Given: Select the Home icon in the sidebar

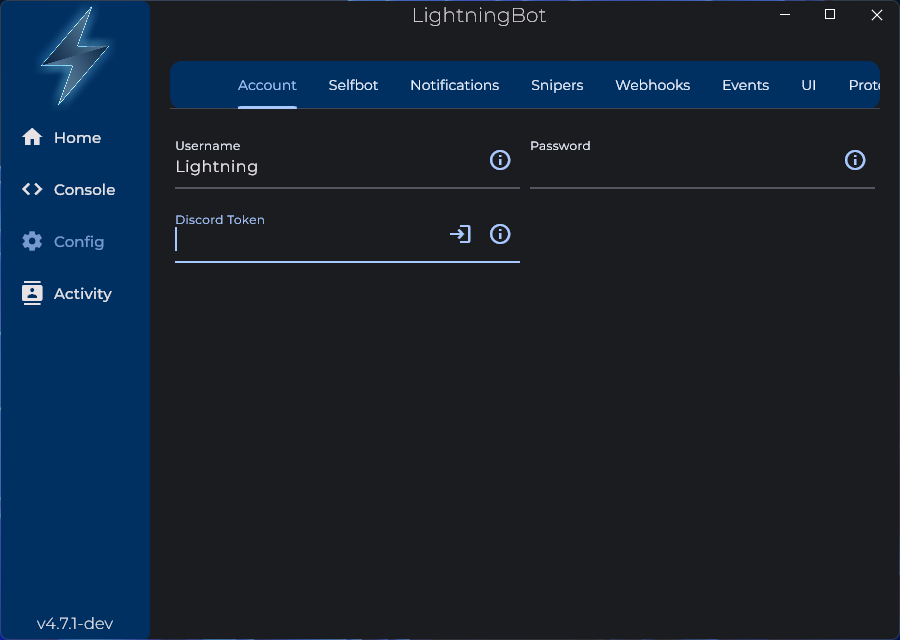Looking at the screenshot, I should 30,137.
